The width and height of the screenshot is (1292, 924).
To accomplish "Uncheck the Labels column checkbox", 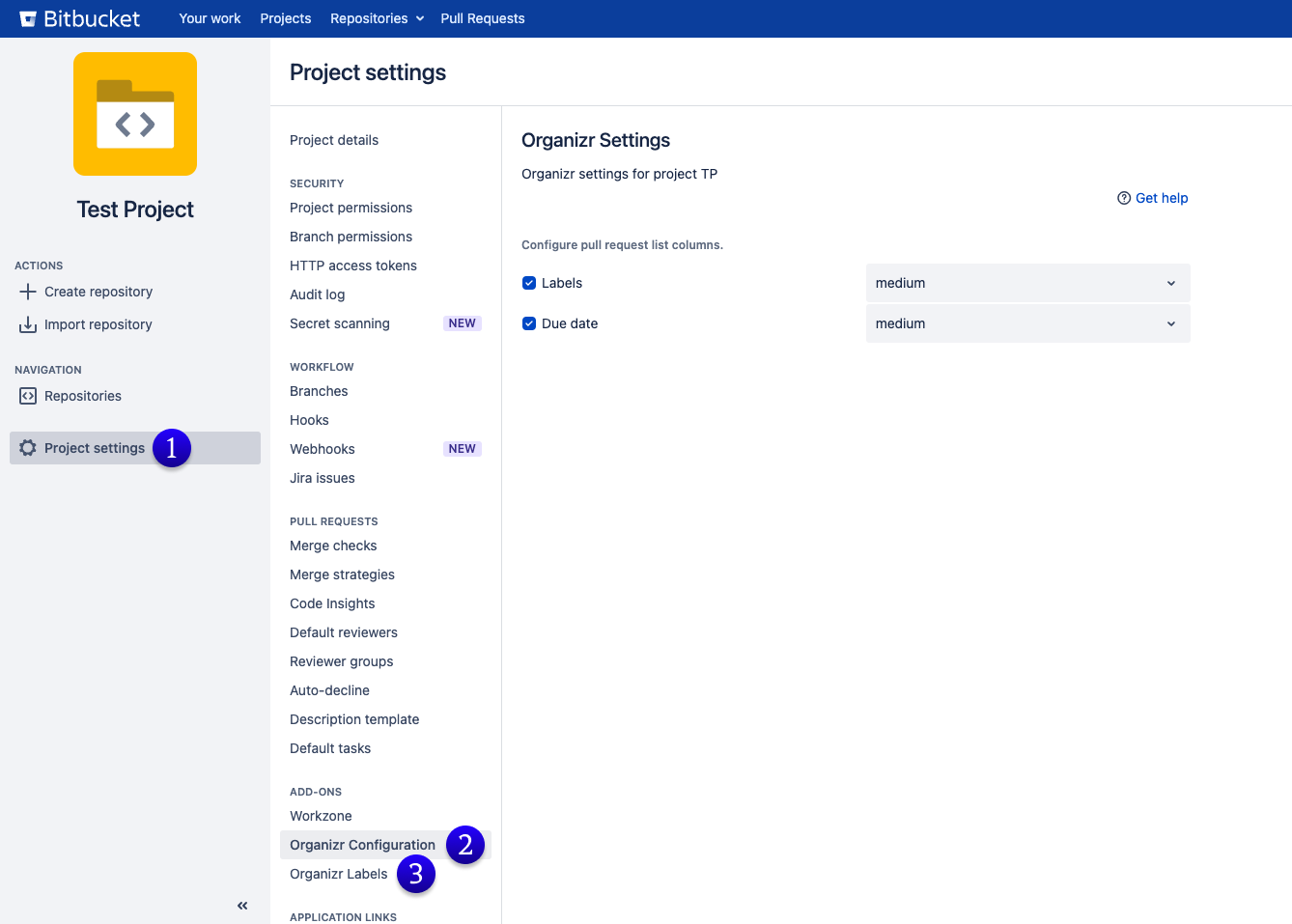I will pyautogui.click(x=529, y=282).
